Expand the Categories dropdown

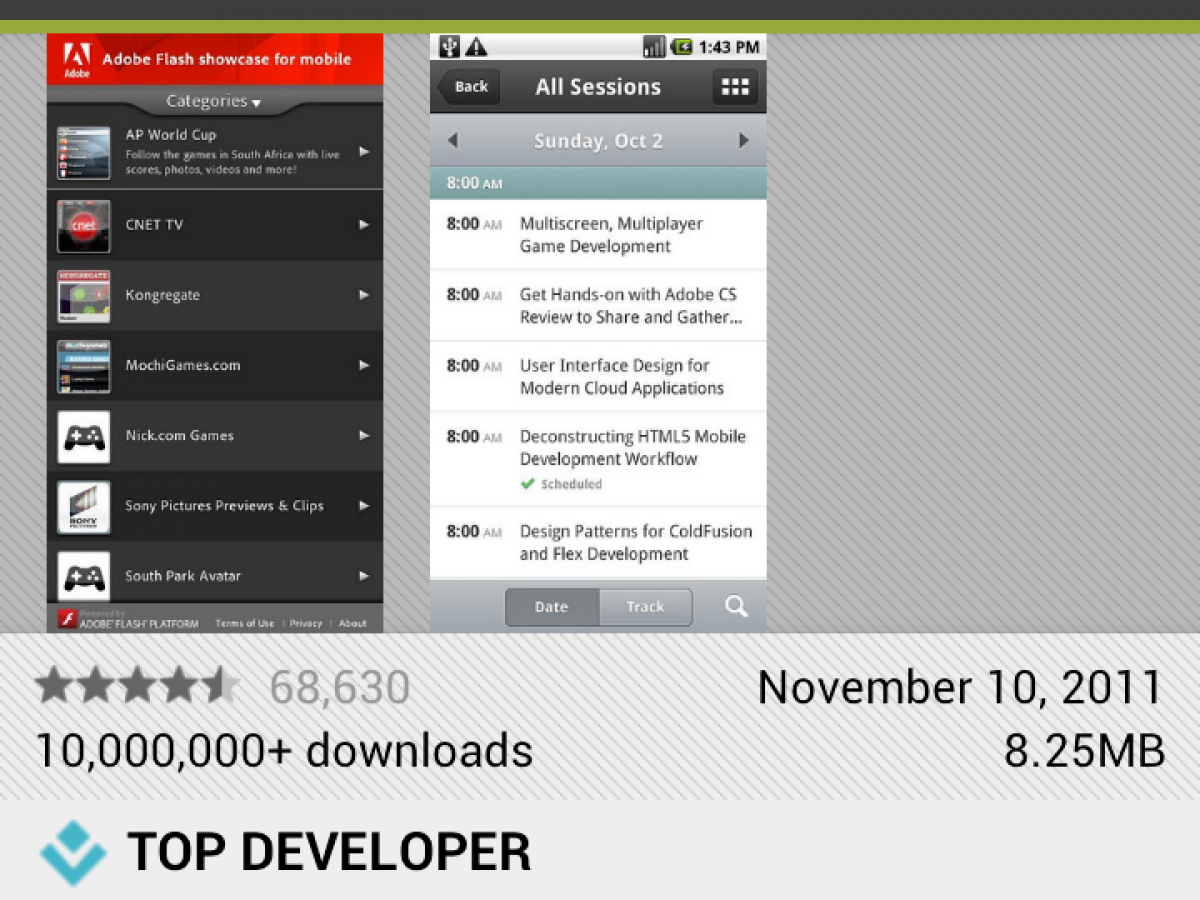pos(213,101)
